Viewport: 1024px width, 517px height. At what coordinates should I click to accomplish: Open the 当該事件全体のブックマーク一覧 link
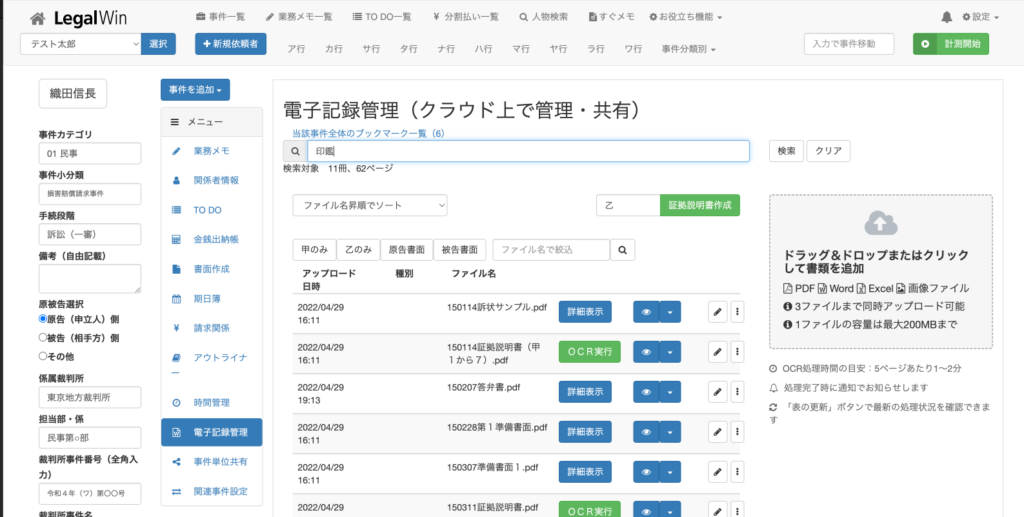(x=367, y=133)
